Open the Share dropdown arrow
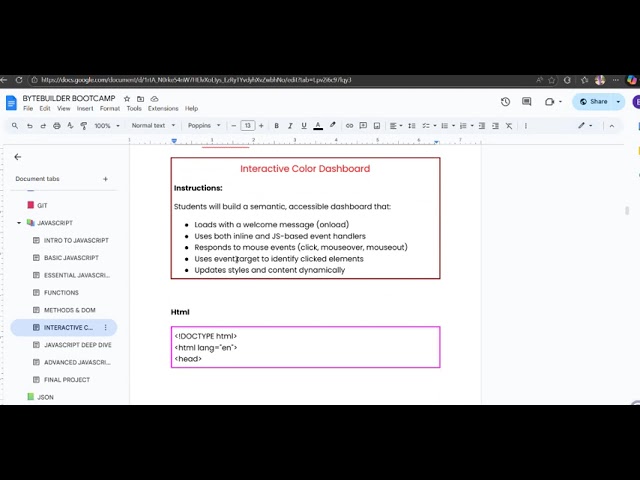Screen dimensions: 640x480 point(618,102)
